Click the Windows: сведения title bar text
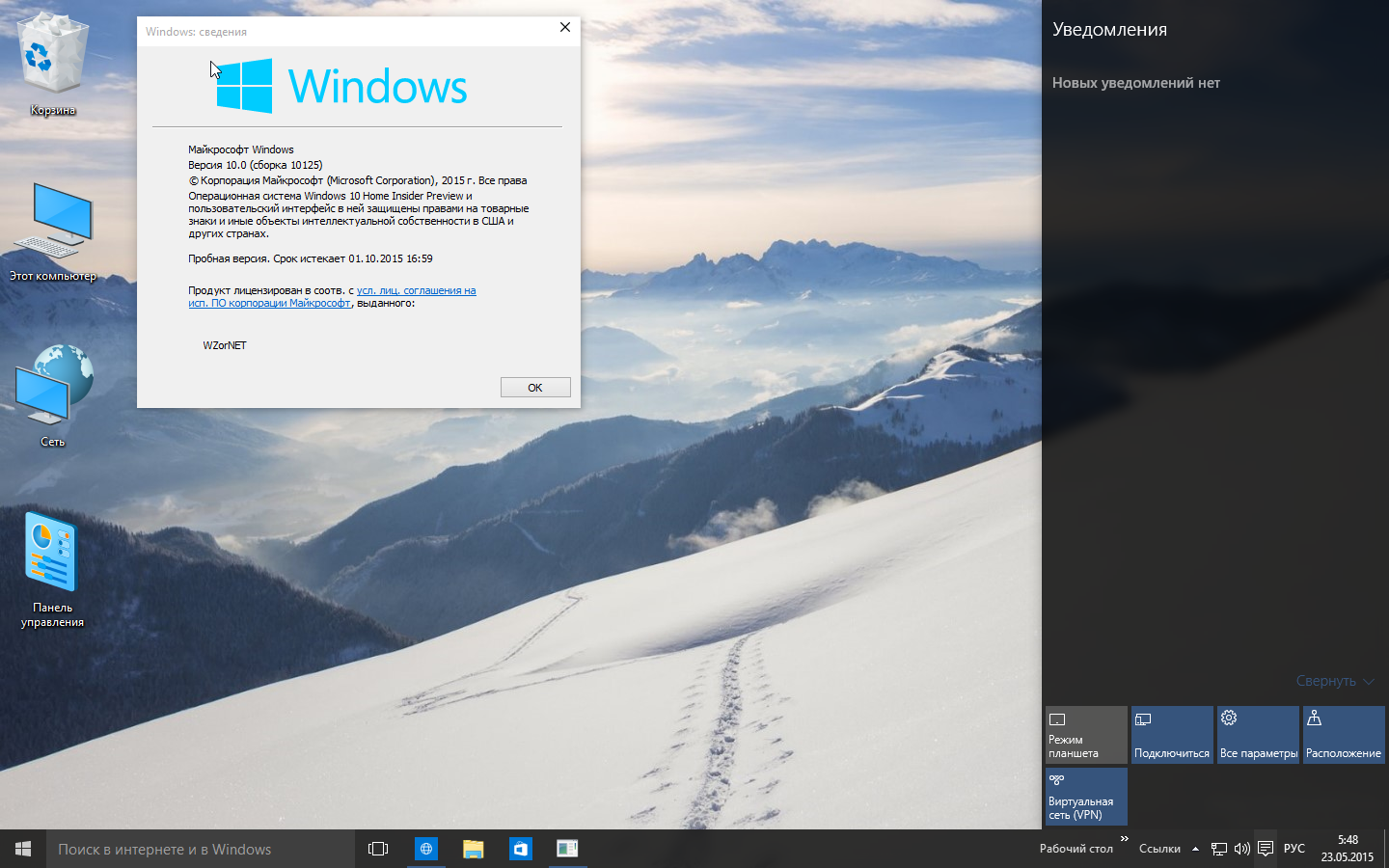 click(196, 32)
